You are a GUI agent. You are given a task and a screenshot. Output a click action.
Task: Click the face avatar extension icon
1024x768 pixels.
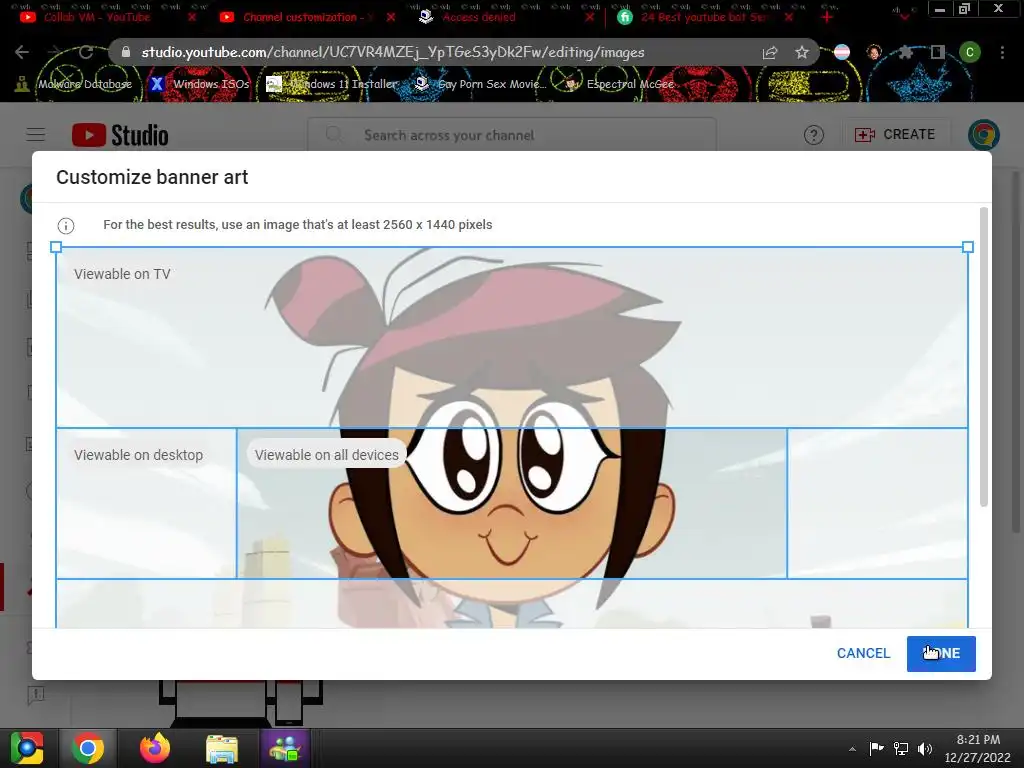click(874, 52)
